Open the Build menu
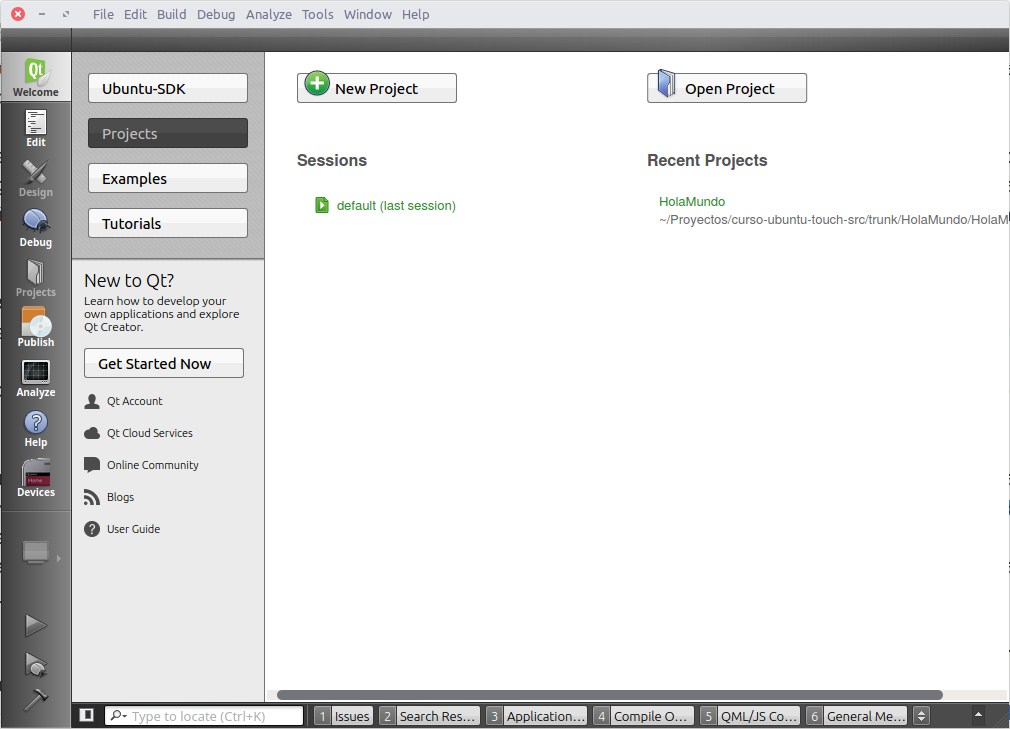The height and width of the screenshot is (729, 1010). click(171, 14)
